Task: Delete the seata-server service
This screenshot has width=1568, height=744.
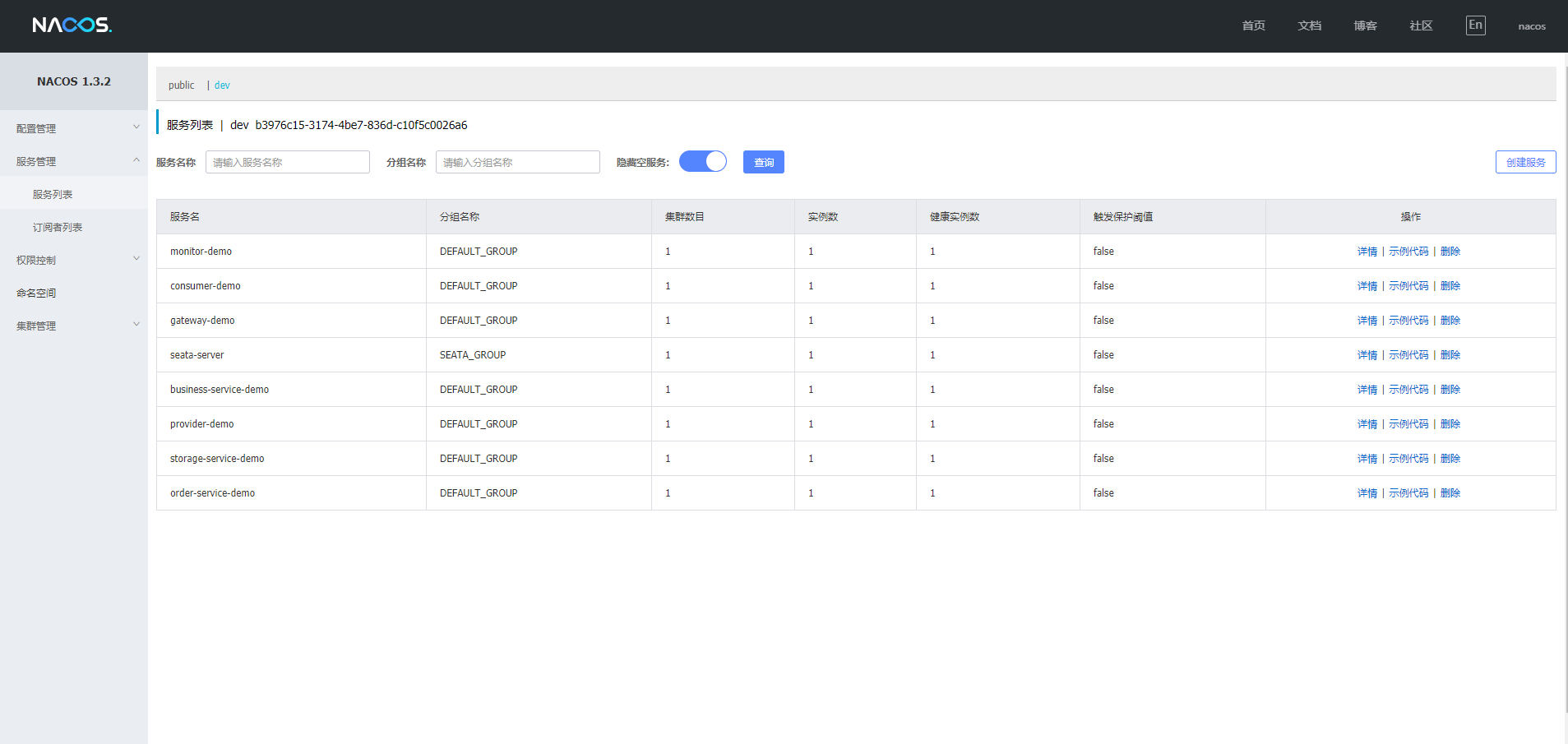Action: click(1450, 355)
